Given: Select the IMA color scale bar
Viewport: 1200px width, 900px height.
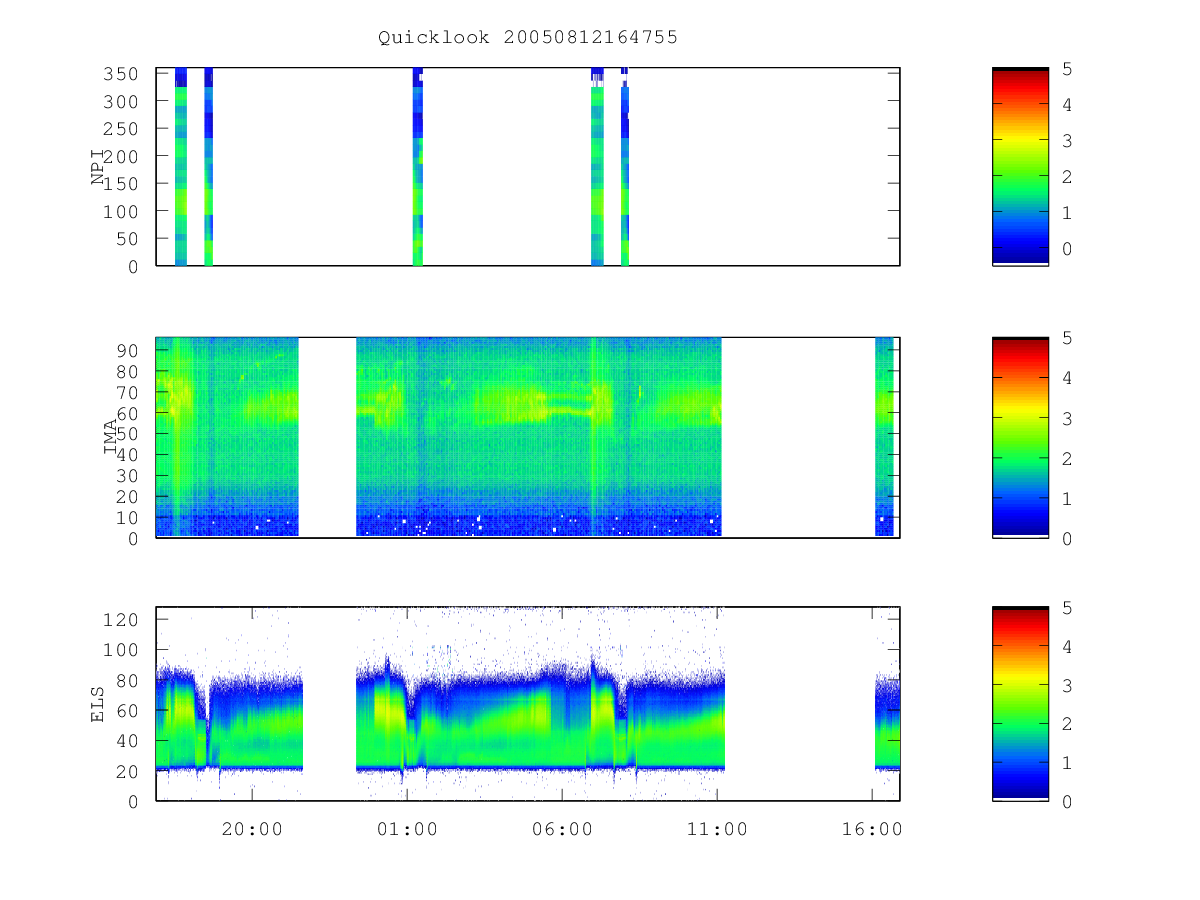Looking at the screenshot, I should (1020, 437).
